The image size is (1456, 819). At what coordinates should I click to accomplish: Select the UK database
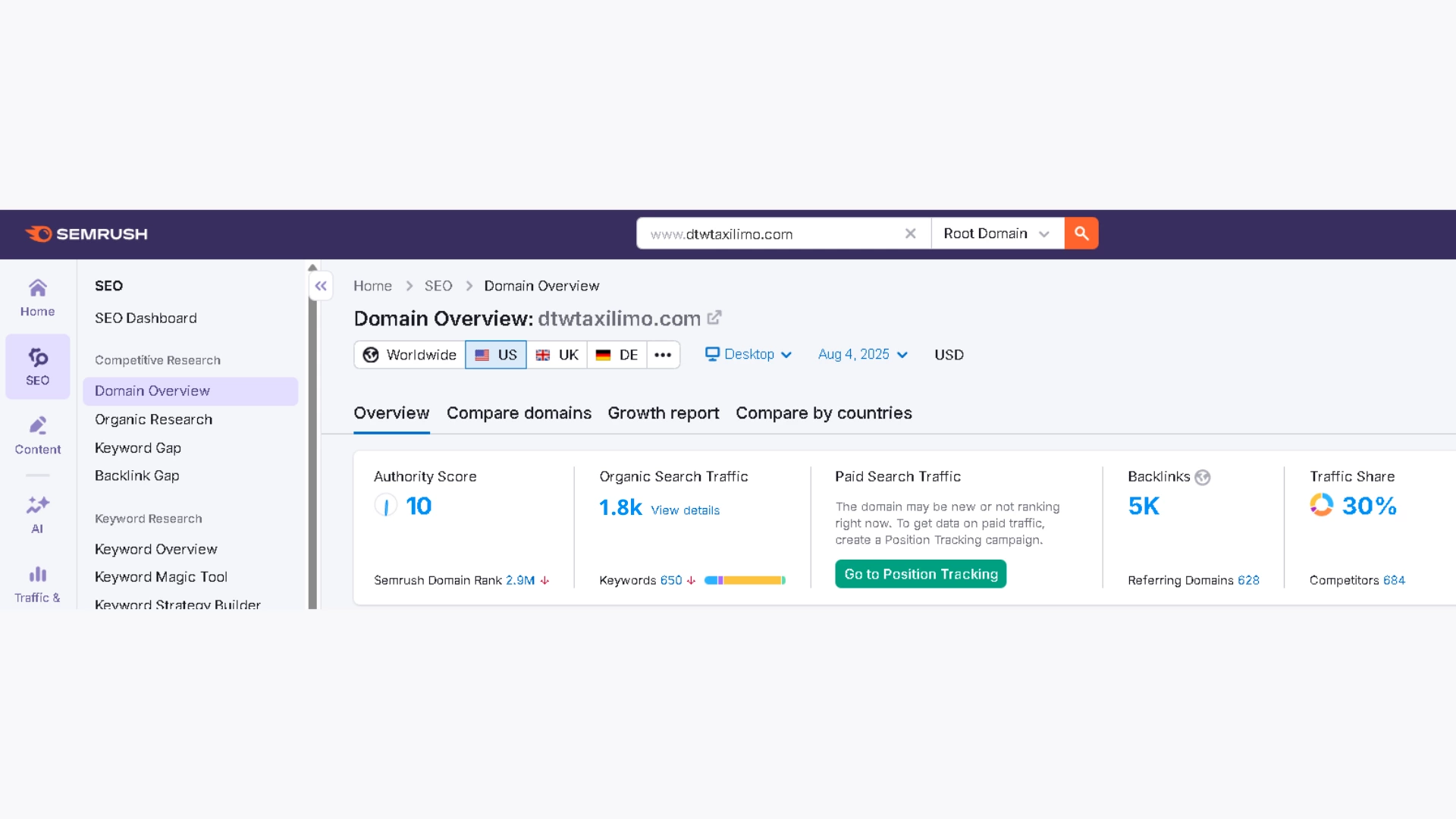point(557,355)
